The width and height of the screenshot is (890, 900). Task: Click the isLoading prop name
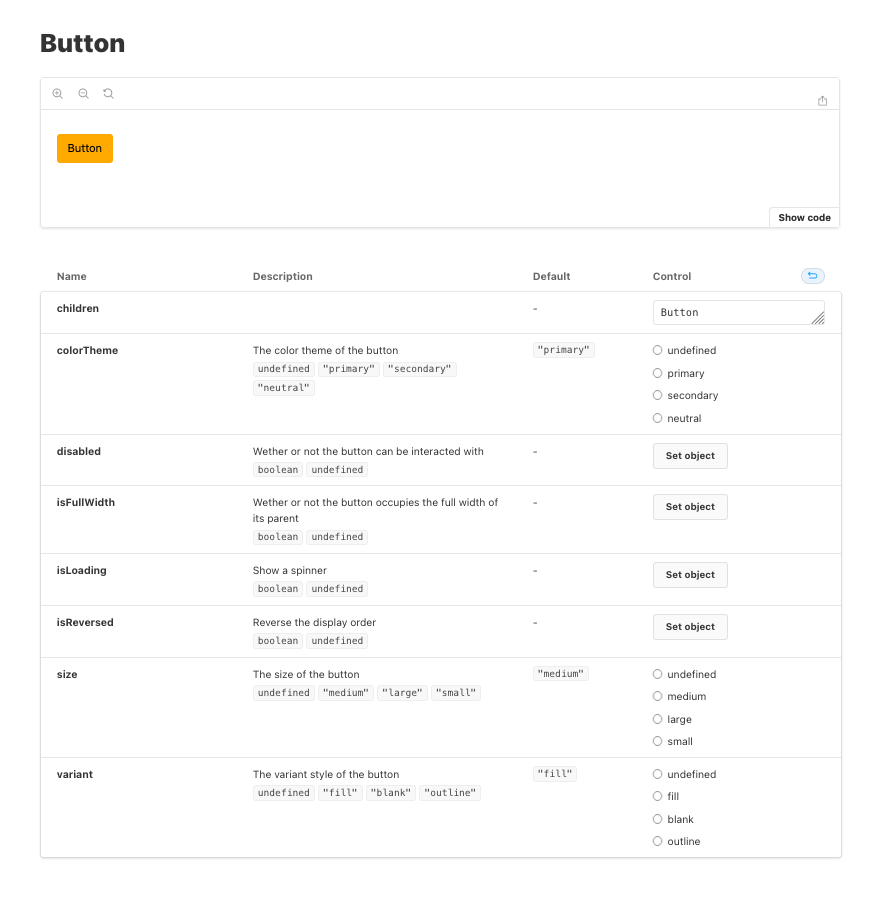coord(81,570)
